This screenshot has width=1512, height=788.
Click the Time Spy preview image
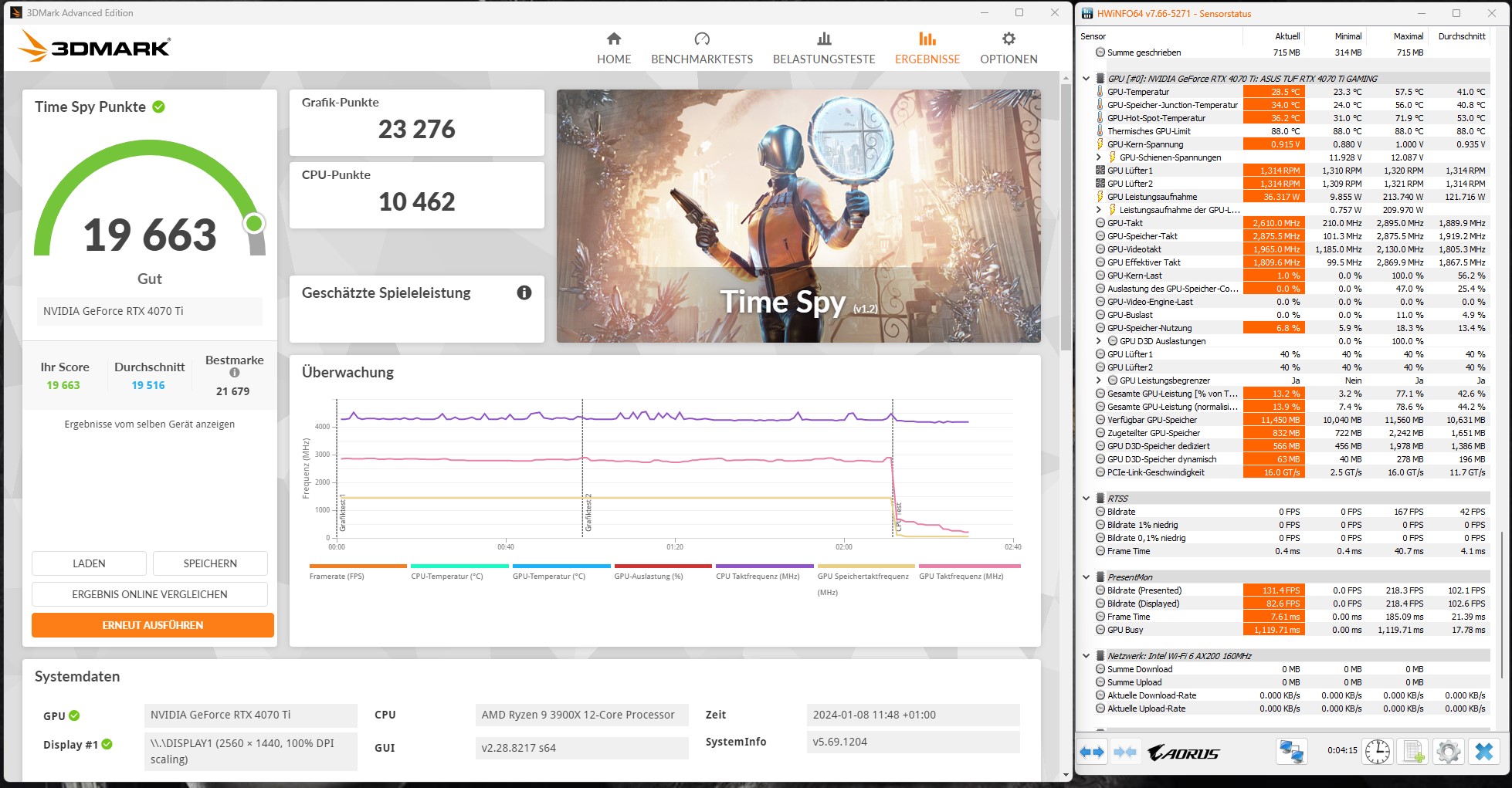point(798,216)
